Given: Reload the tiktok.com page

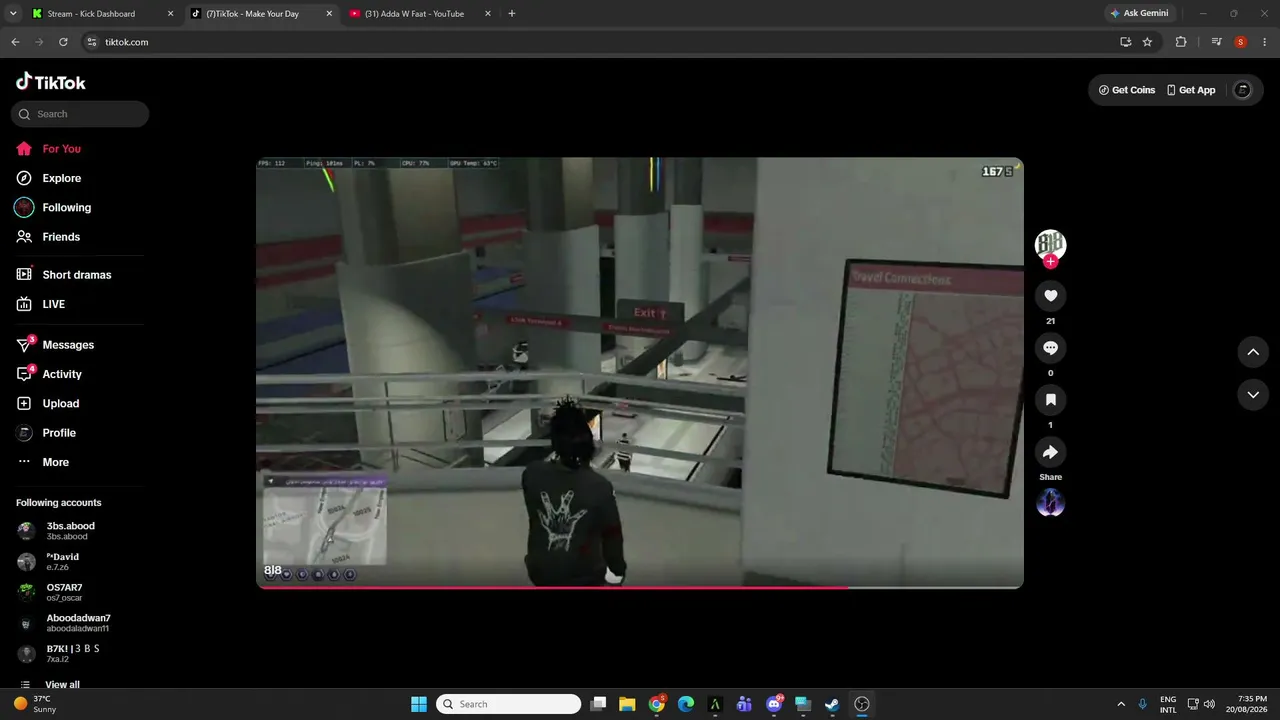Looking at the screenshot, I should (x=63, y=42).
